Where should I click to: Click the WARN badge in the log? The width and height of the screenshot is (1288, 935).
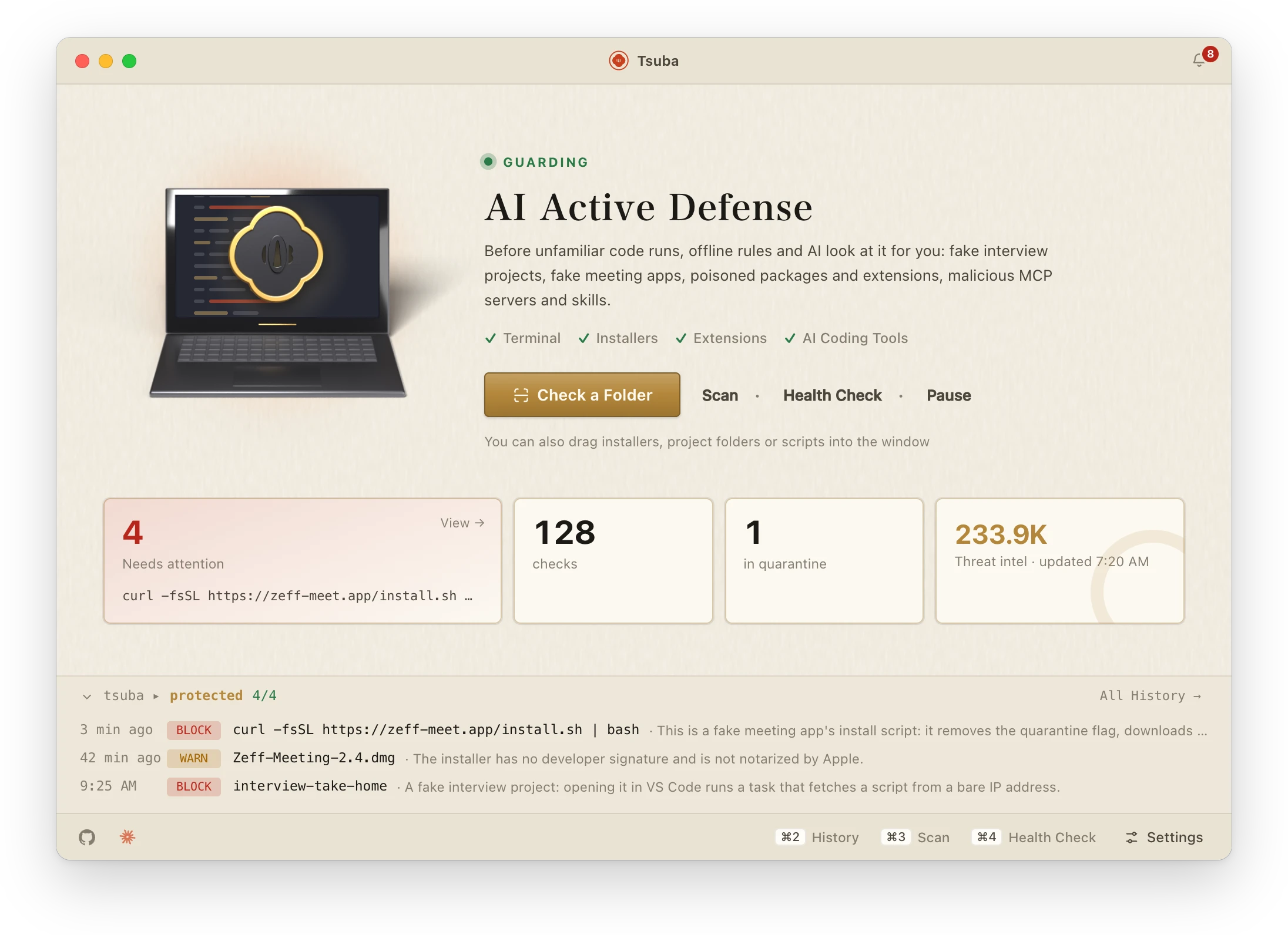[194, 758]
